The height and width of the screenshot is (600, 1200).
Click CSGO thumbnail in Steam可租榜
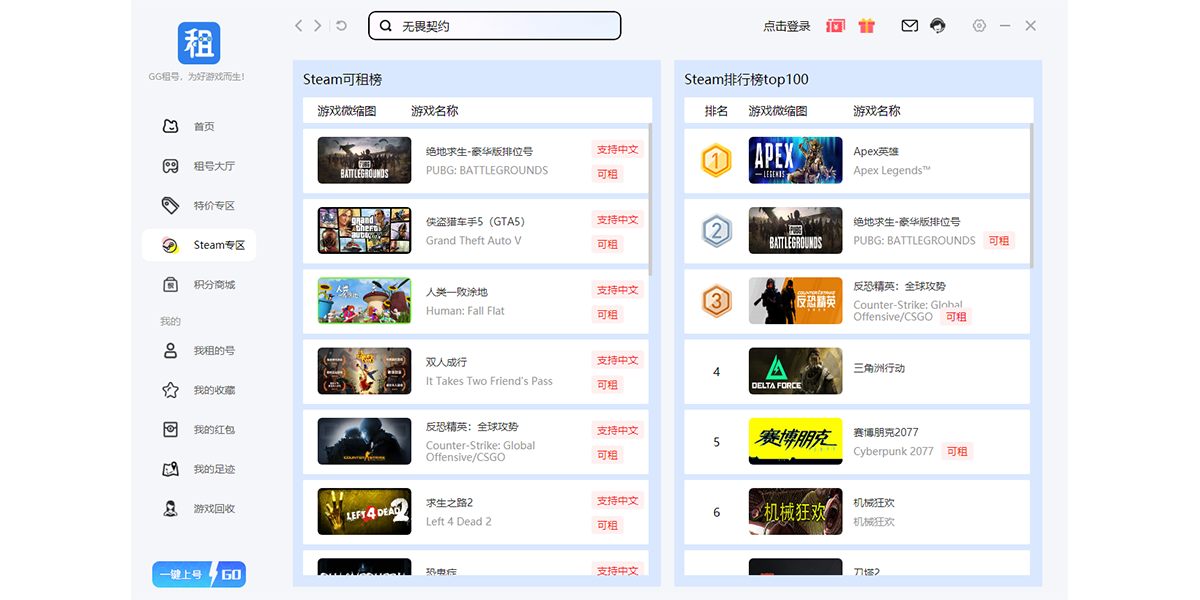pyautogui.click(x=364, y=441)
